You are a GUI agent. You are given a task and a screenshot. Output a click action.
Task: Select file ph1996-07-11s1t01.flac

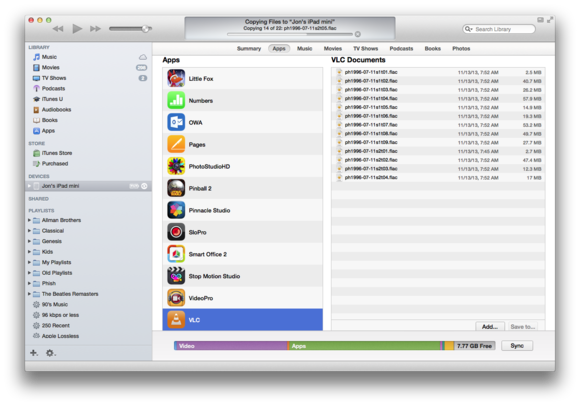[438, 72]
